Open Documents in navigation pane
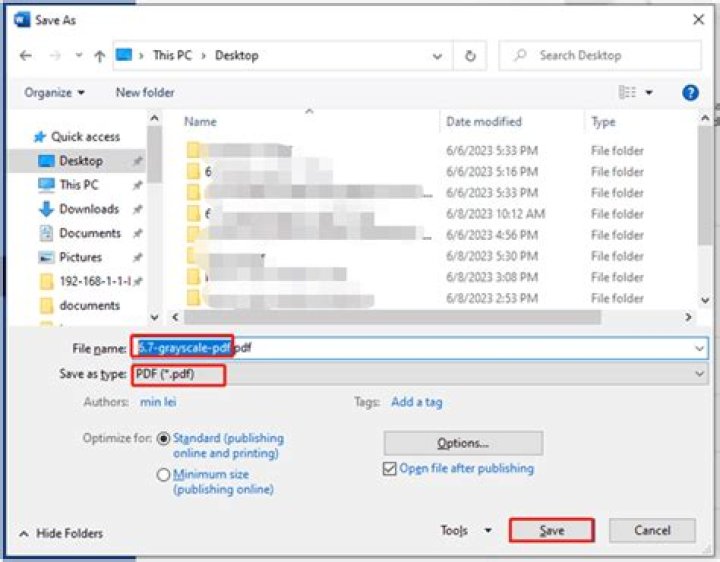Screen dimensions: 720x562 pos(80,233)
